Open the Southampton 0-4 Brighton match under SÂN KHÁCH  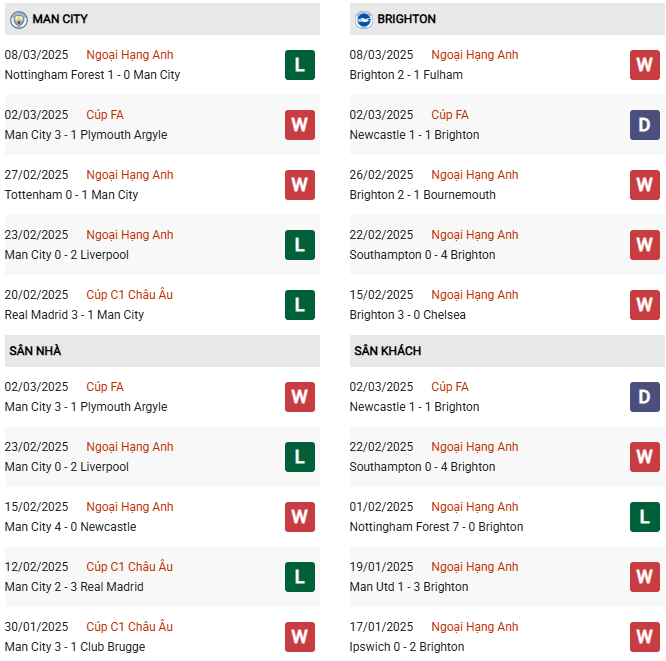422,467
